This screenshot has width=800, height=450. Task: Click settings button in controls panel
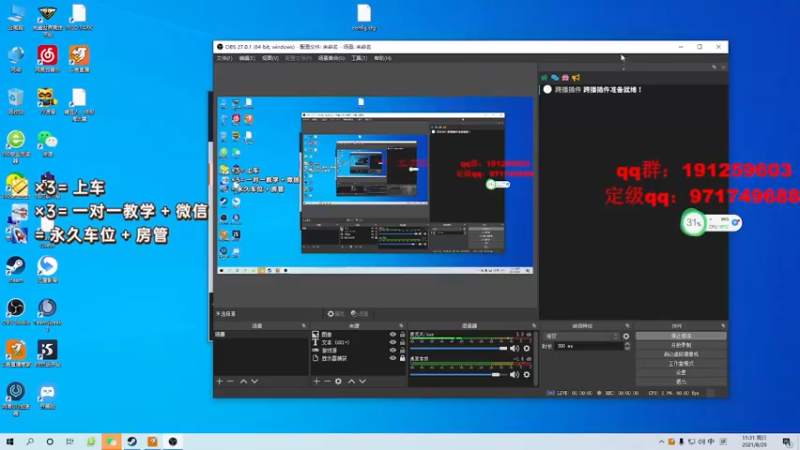click(x=681, y=372)
